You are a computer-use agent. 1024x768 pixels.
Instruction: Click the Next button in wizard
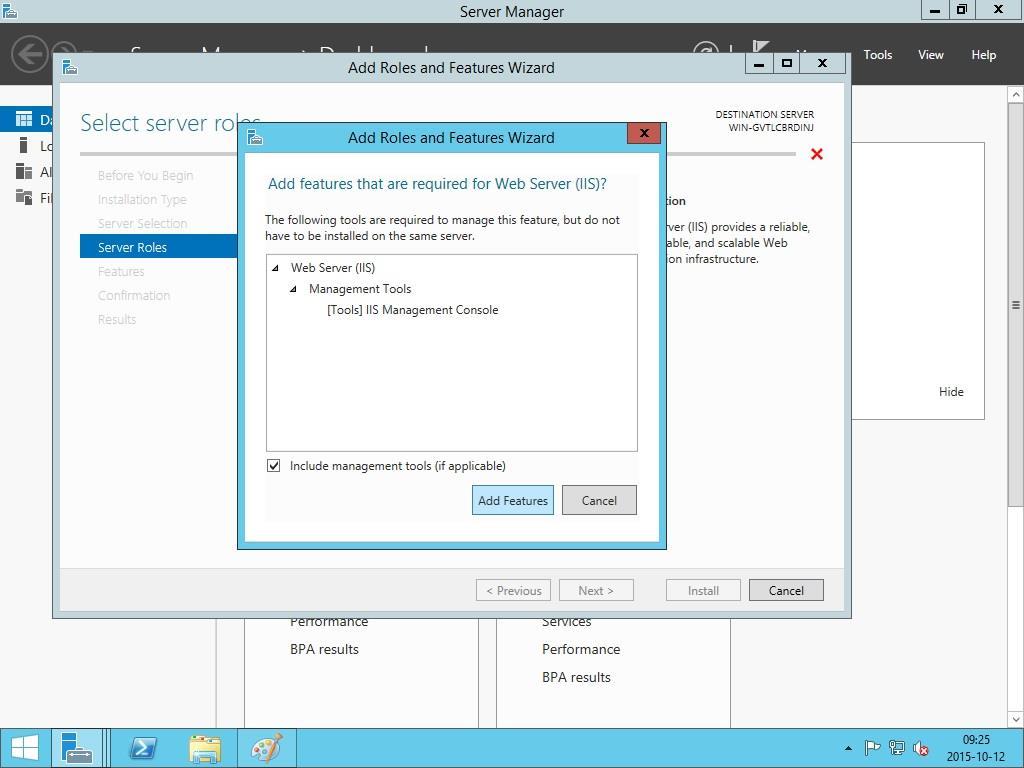(x=596, y=590)
